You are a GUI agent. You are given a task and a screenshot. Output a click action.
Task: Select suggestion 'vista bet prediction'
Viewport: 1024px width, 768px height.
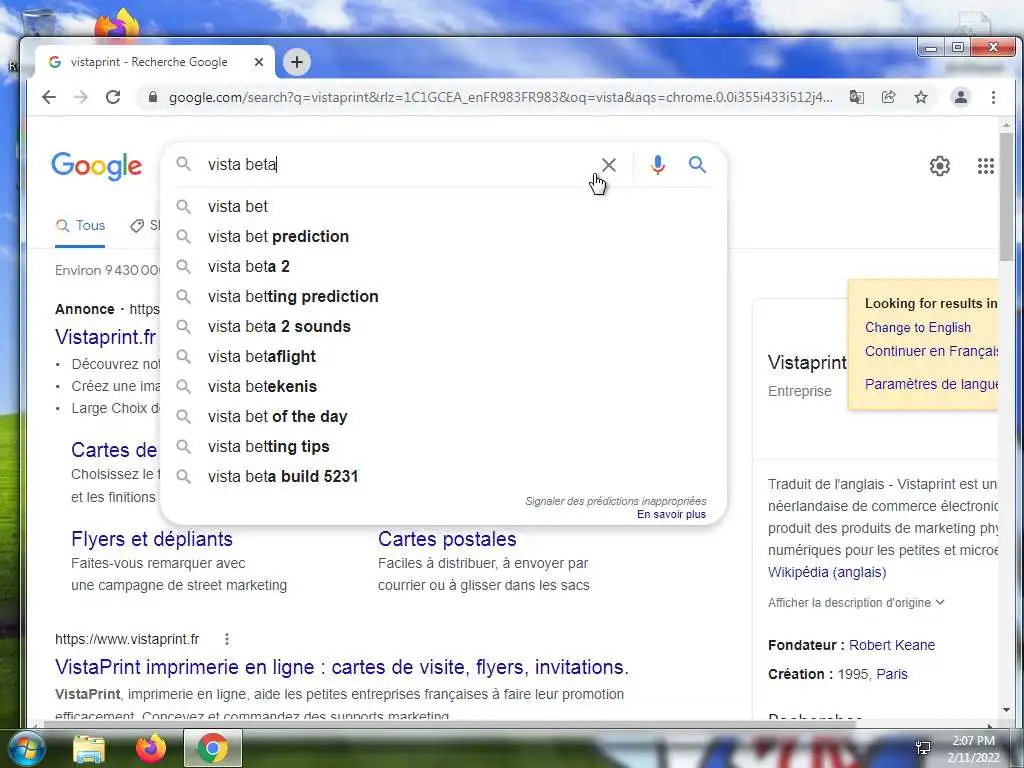click(443, 236)
